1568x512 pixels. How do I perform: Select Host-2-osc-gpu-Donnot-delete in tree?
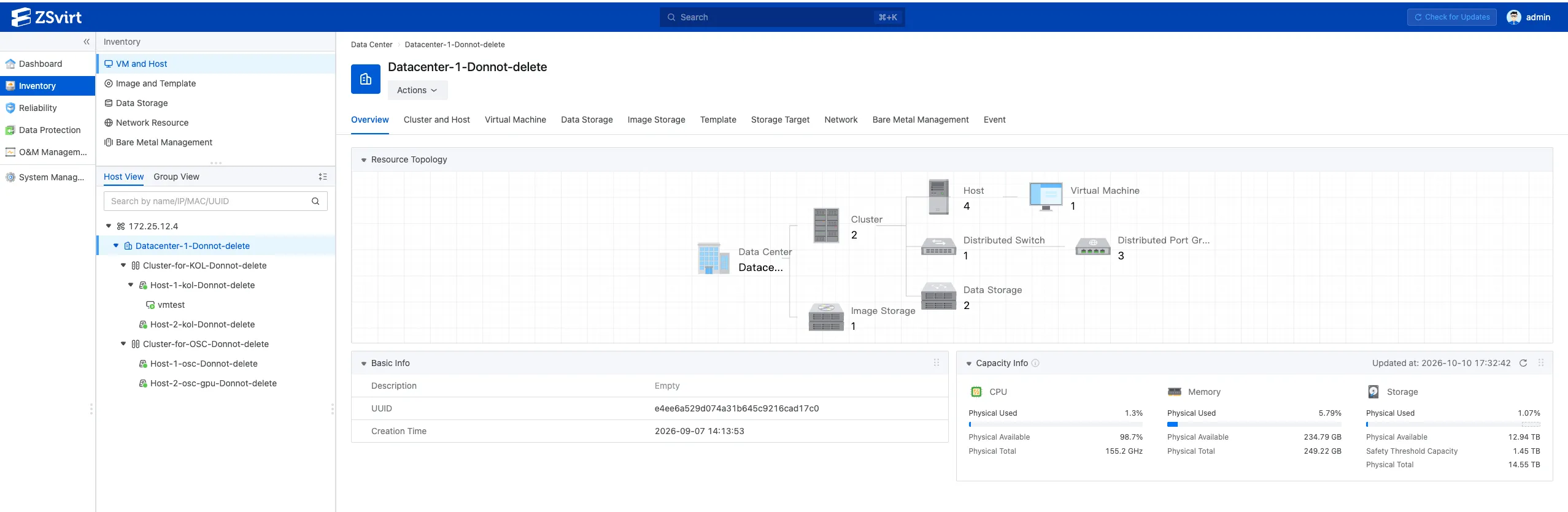pyautogui.click(x=213, y=383)
